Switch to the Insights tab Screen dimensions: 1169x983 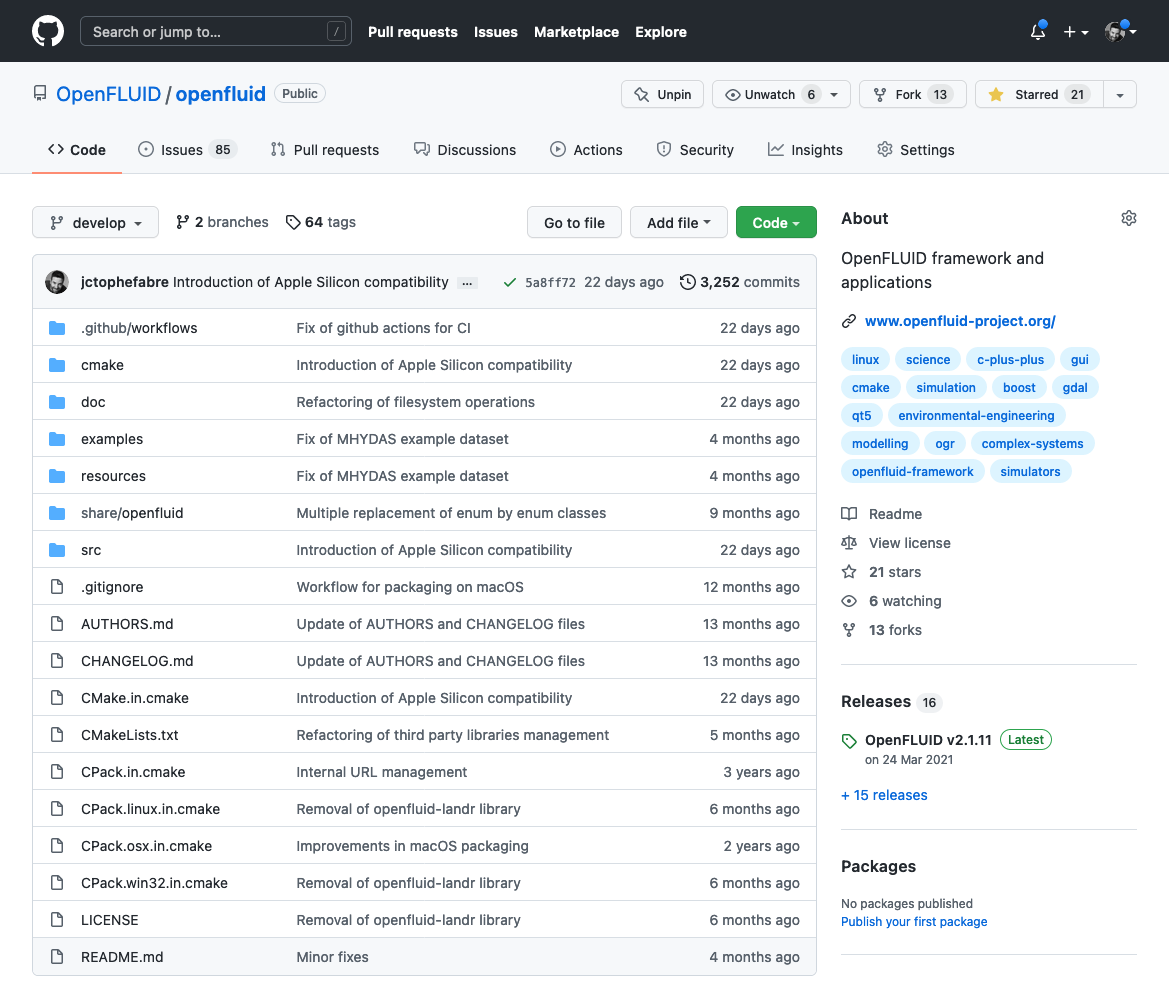[x=805, y=149]
